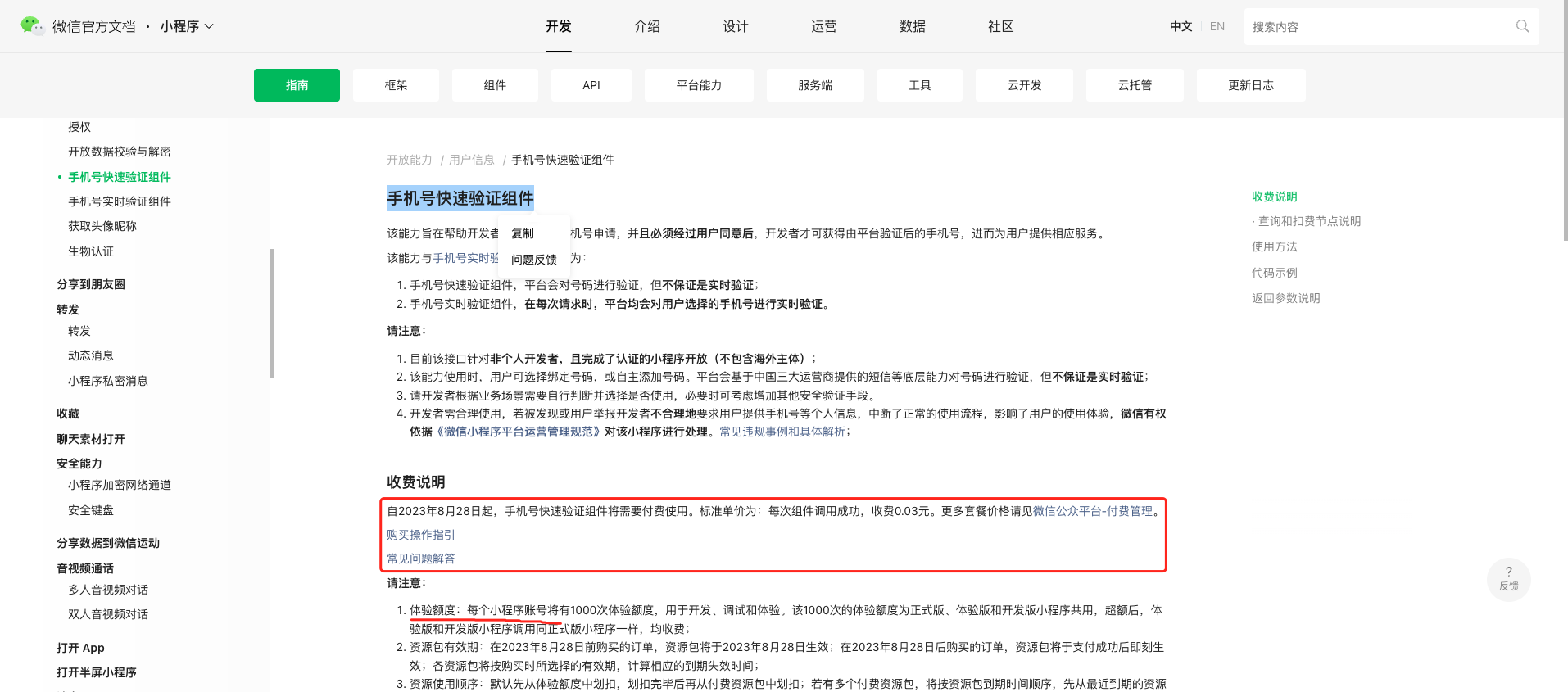The height and width of the screenshot is (692, 1568).
Task: Click the 开放能力 breadcrumb
Action: pos(410,160)
